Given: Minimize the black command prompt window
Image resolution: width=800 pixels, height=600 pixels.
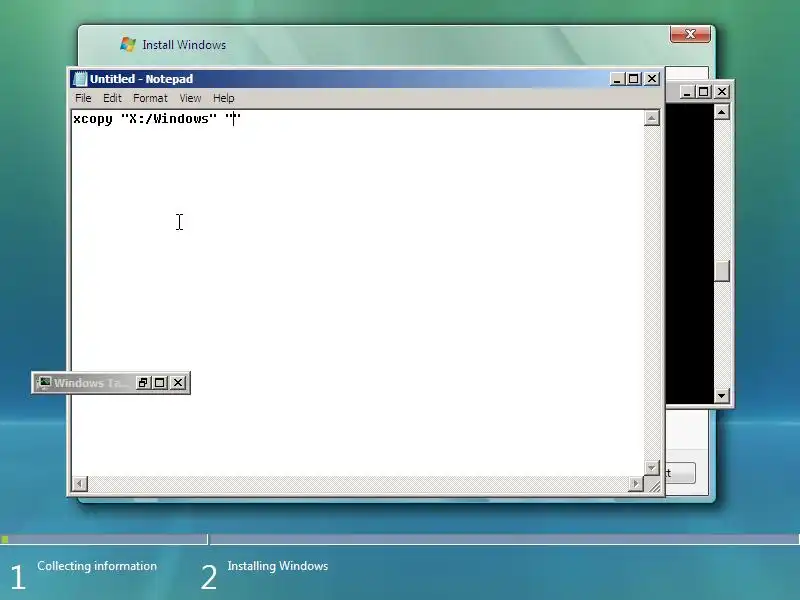Looking at the screenshot, I should pyautogui.click(x=687, y=92).
